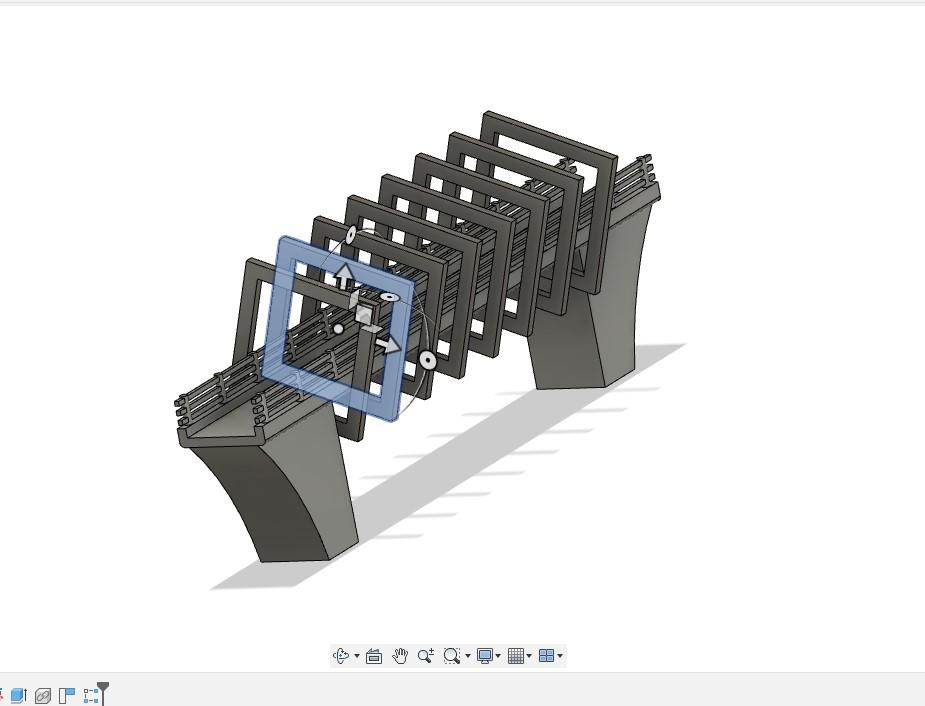Click the blue extrude feature icon in the timeline
Screen dimensions: 925x706
pyautogui.click(x=18, y=693)
